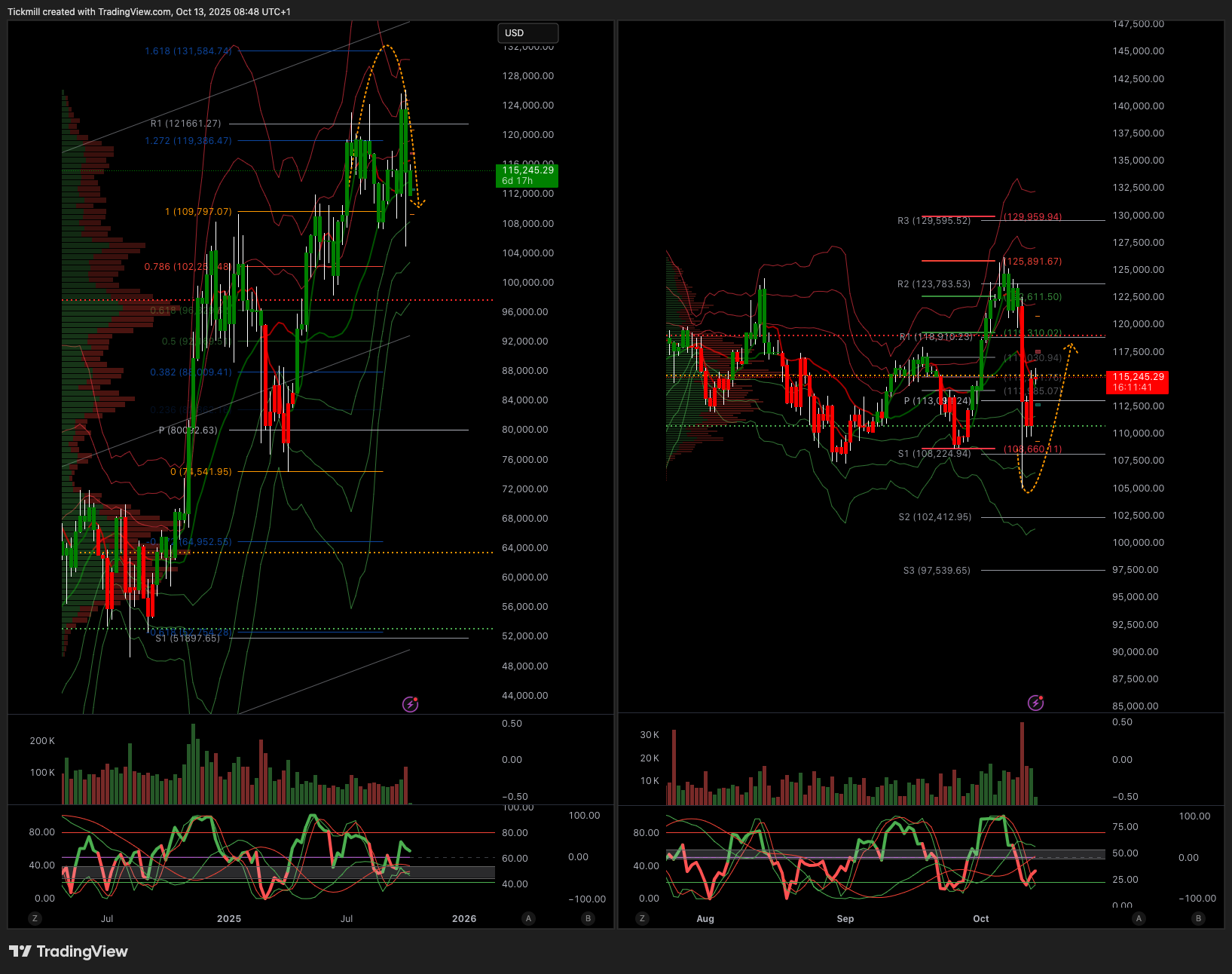Click the Z timezone icon on left chart
Screen dimensions: 1232x974
pyautogui.click(x=35, y=918)
